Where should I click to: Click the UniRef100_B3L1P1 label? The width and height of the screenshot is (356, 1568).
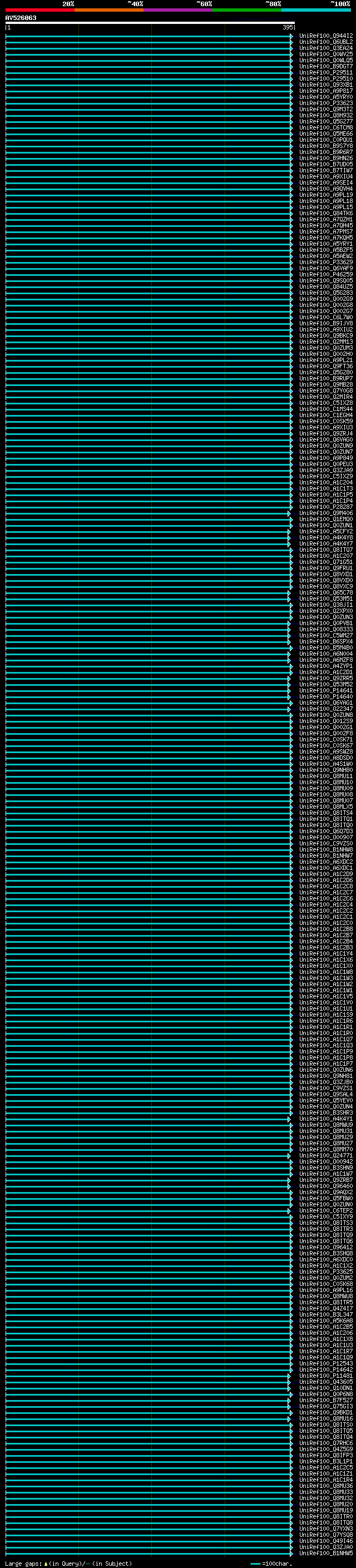[x=326, y=1461]
